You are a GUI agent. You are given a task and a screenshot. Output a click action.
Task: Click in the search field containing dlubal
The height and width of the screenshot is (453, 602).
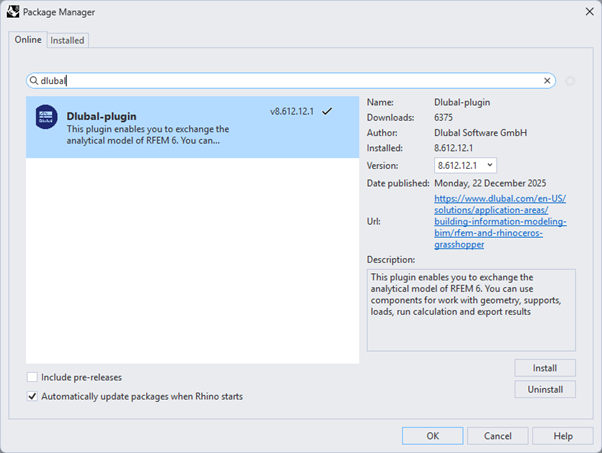pyautogui.click(x=290, y=80)
